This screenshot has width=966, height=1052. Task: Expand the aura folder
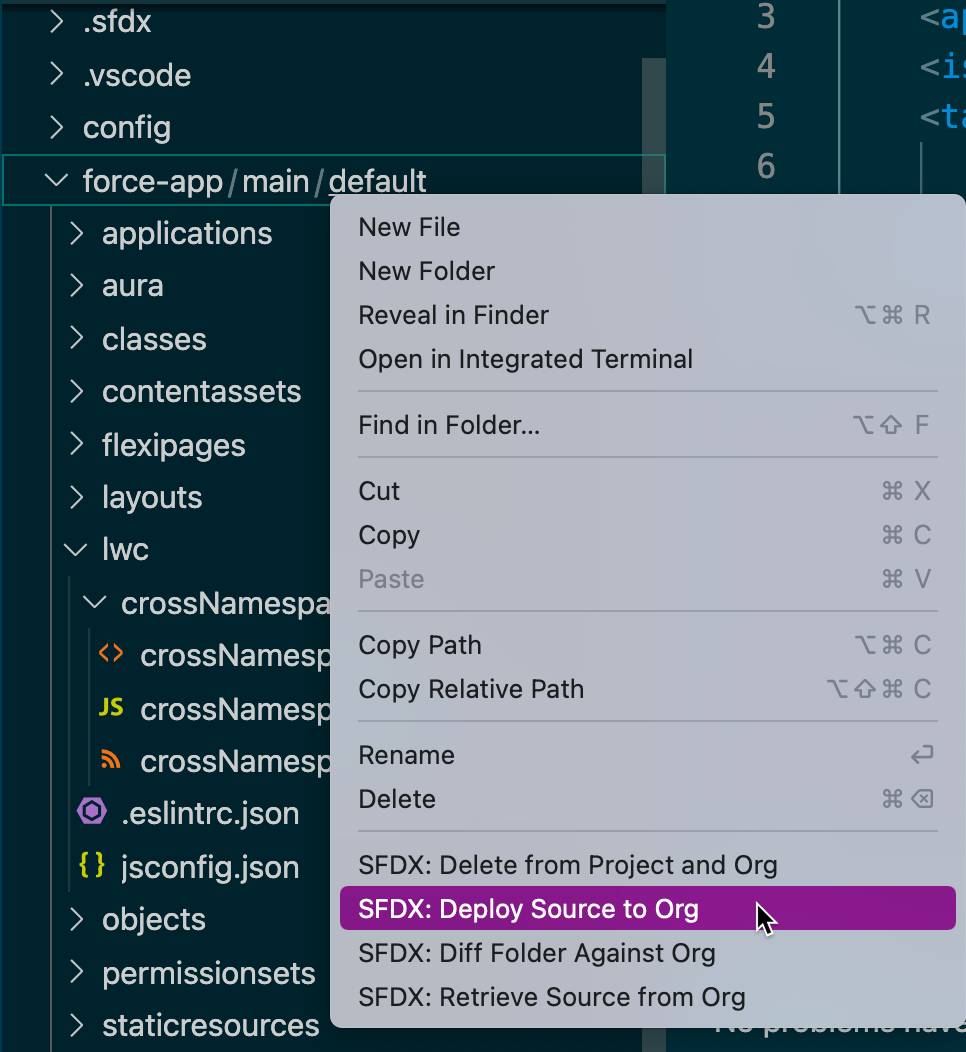[76, 286]
